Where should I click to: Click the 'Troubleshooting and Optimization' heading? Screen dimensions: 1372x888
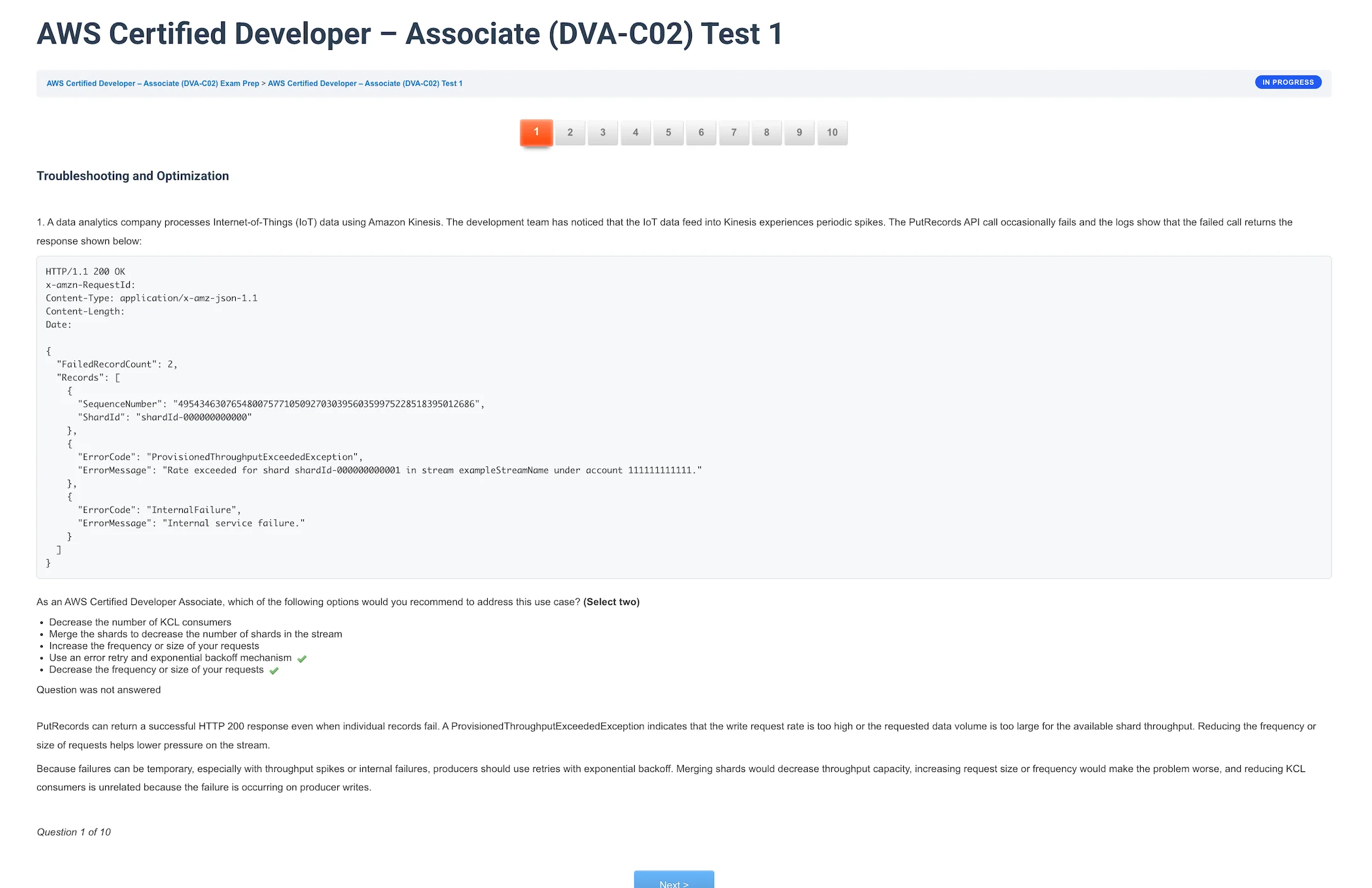click(x=132, y=176)
